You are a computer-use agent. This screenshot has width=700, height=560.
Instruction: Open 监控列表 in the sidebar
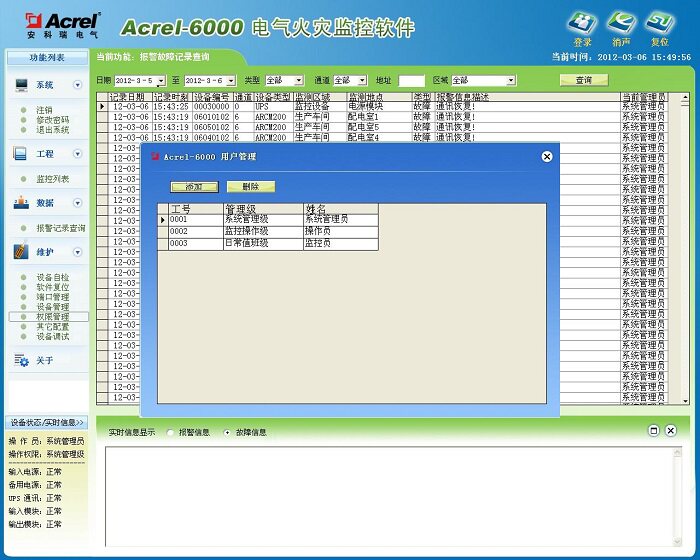[x=53, y=179]
